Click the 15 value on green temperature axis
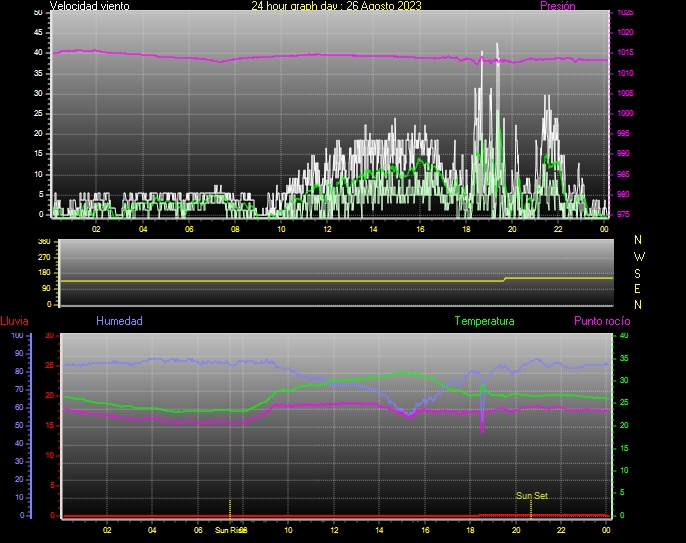 (624, 448)
